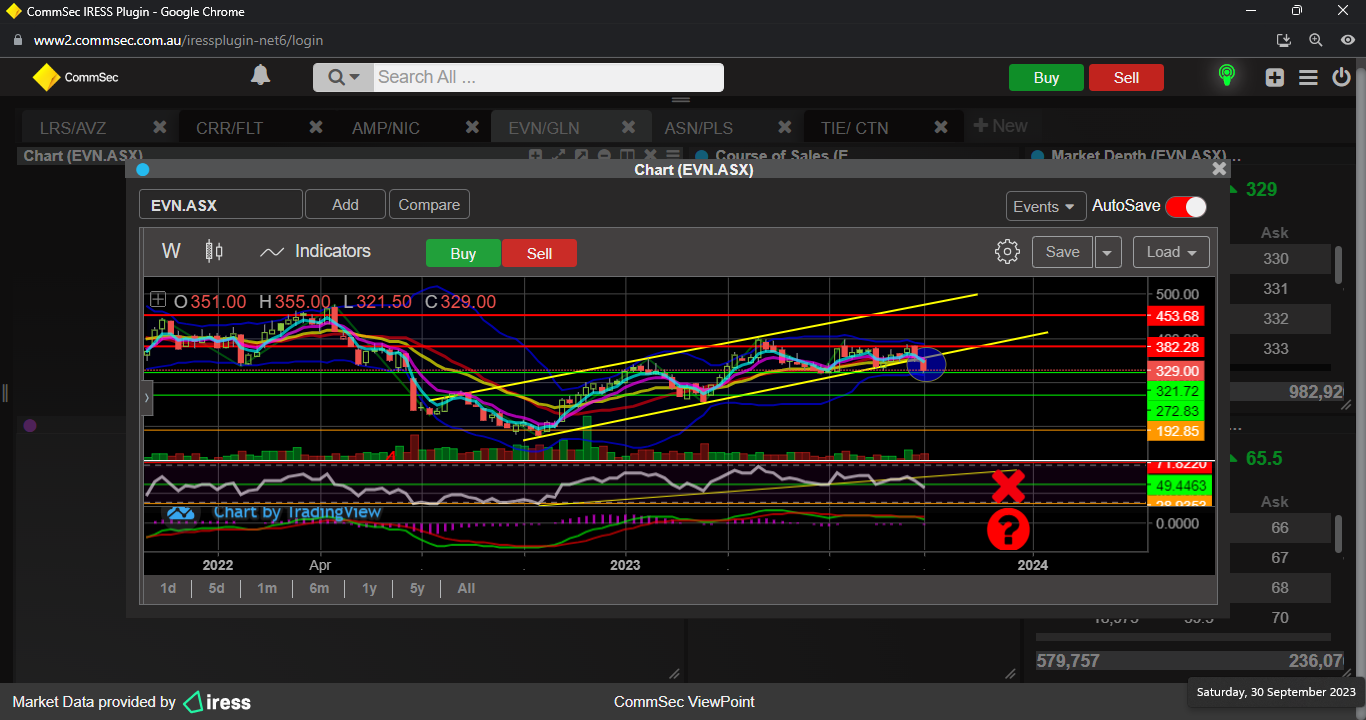Click the Chrome install app icon
This screenshot has width=1366, height=720.
(x=1285, y=40)
